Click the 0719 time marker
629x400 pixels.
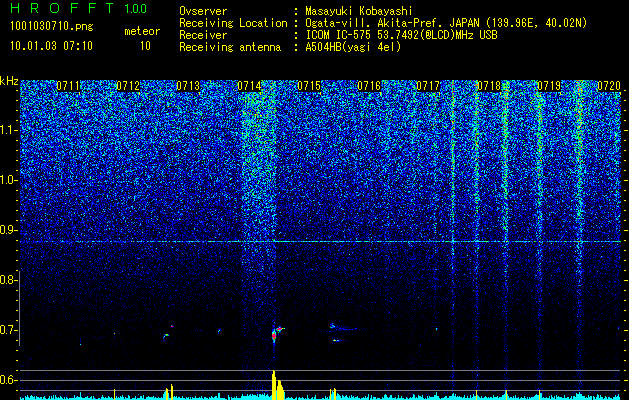click(549, 86)
